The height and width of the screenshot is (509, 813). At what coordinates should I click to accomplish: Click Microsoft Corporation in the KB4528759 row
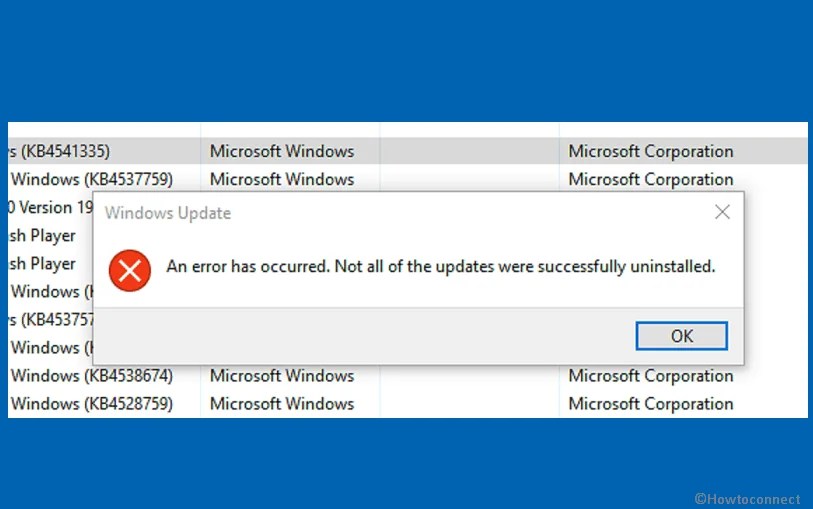(650, 404)
